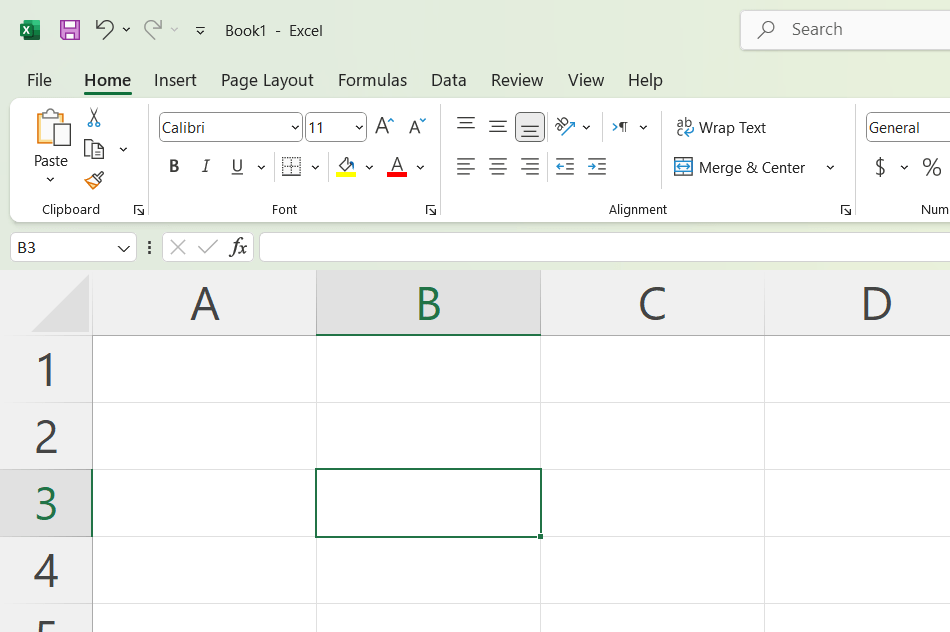The width and height of the screenshot is (950, 632).
Task: Expand the Paste options arrow
Action: [50, 179]
